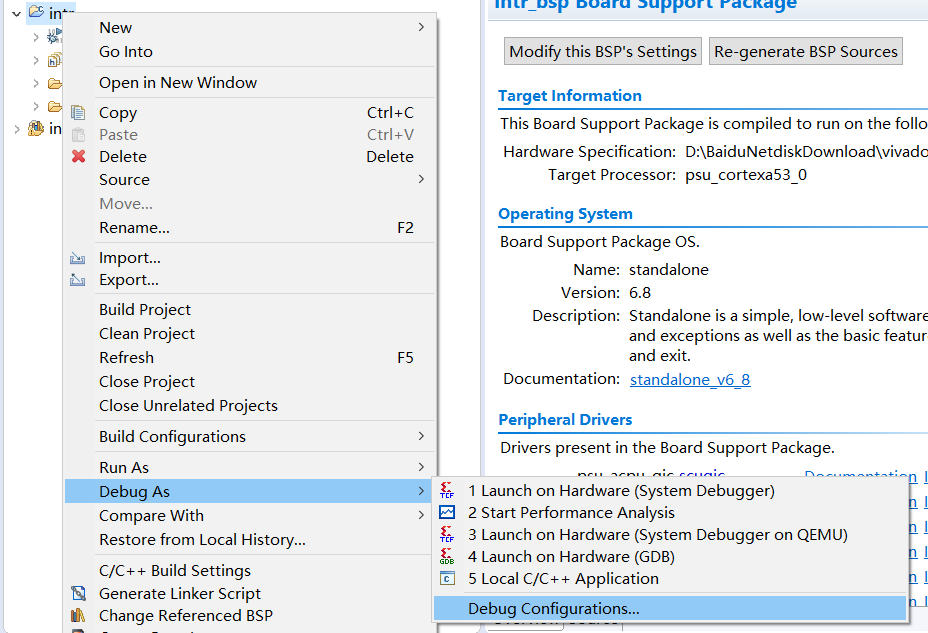Choose Clean Project from context menu
Viewport: 928px width, 633px height.
[147, 334]
